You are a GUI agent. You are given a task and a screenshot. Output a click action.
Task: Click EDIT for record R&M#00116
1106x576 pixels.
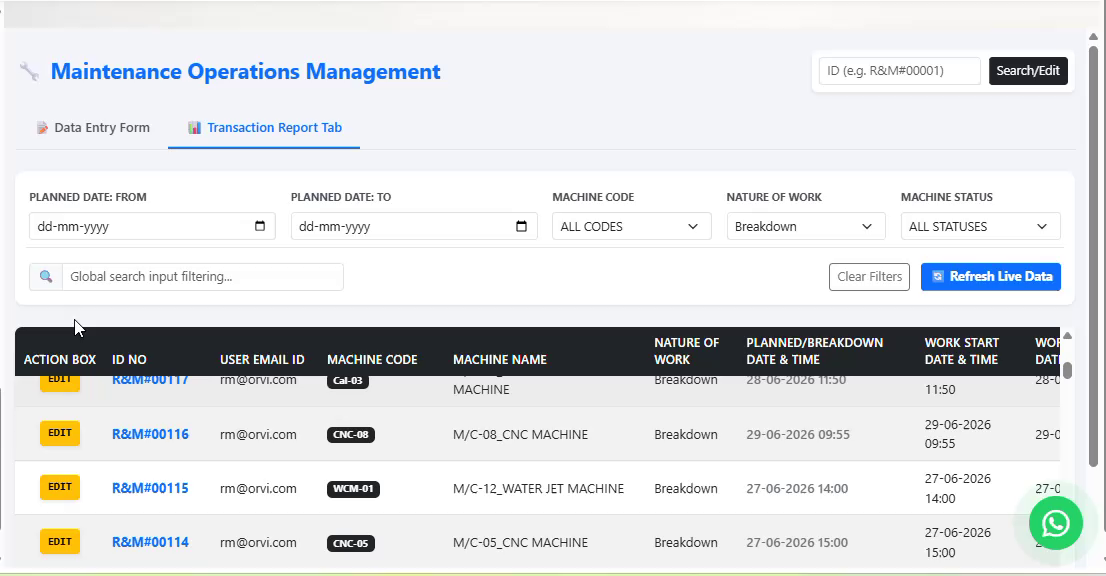click(60, 433)
